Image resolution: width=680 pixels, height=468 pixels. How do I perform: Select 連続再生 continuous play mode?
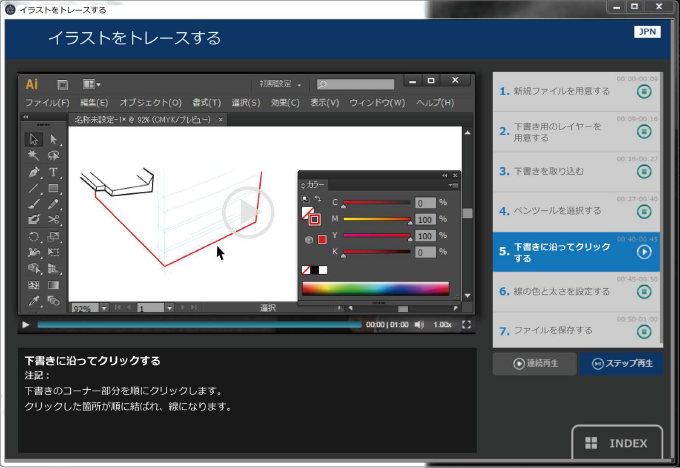tap(535, 363)
